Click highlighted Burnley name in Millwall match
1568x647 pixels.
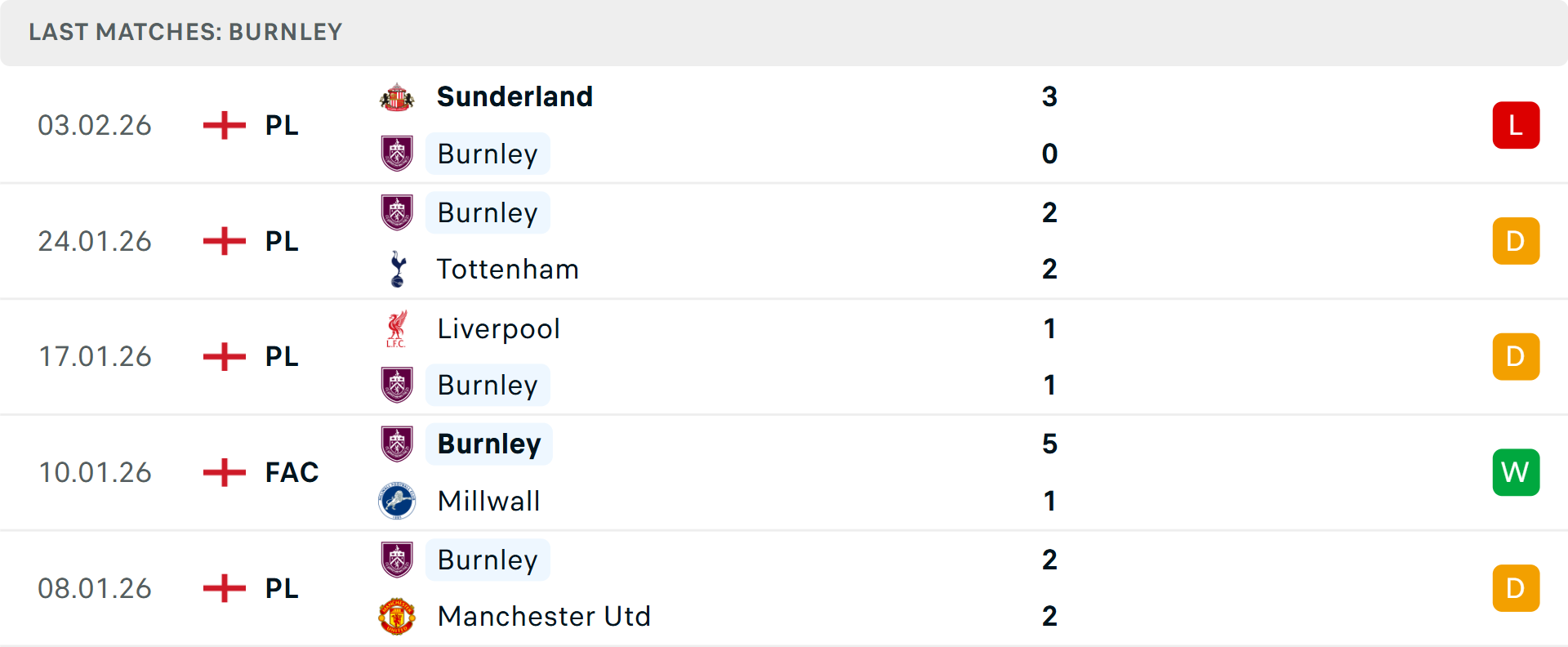(x=488, y=444)
